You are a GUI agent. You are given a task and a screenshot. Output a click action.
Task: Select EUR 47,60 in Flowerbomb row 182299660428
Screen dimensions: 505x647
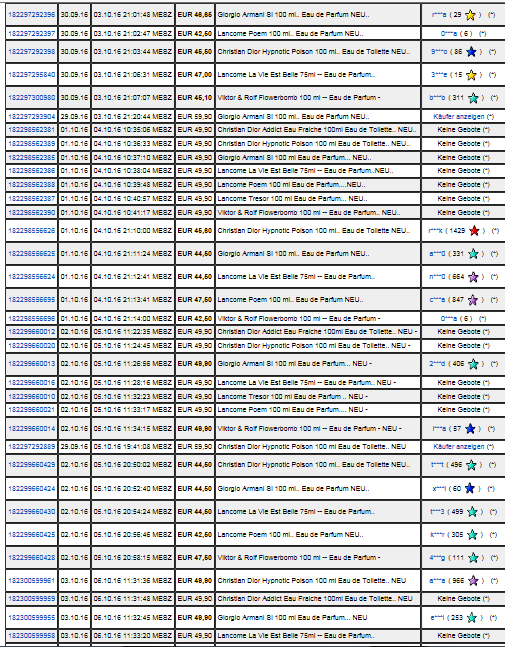195,558
